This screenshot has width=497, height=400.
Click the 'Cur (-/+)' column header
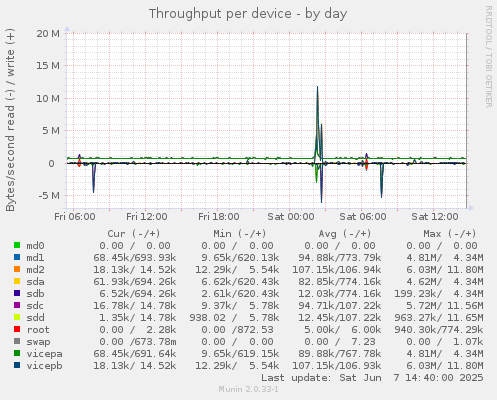tap(134, 234)
